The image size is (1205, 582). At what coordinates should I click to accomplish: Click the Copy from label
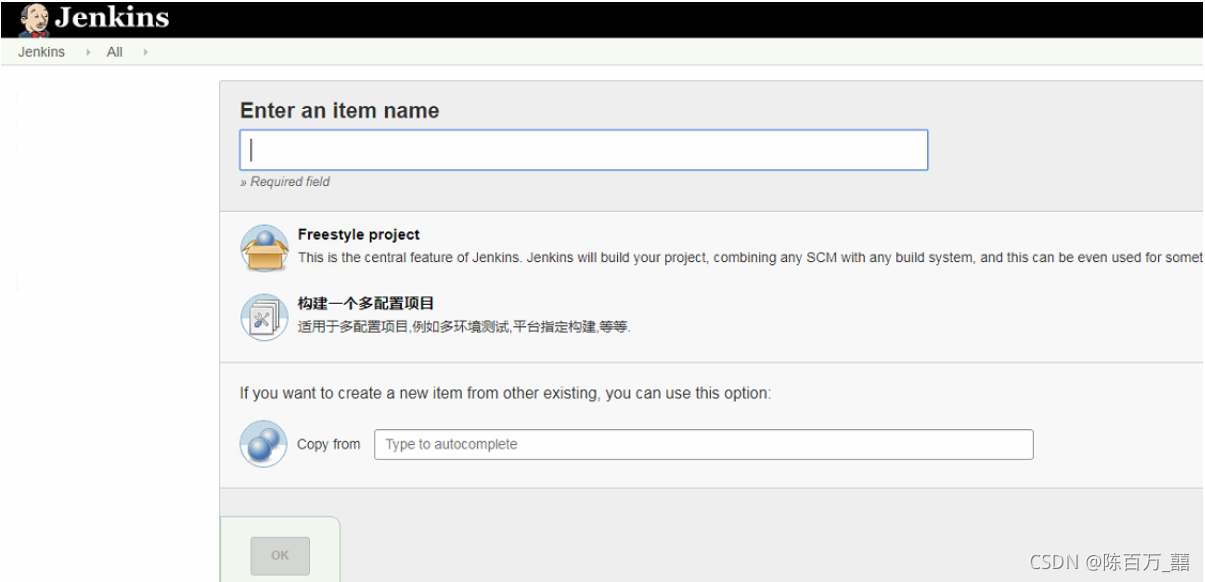(329, 445)
